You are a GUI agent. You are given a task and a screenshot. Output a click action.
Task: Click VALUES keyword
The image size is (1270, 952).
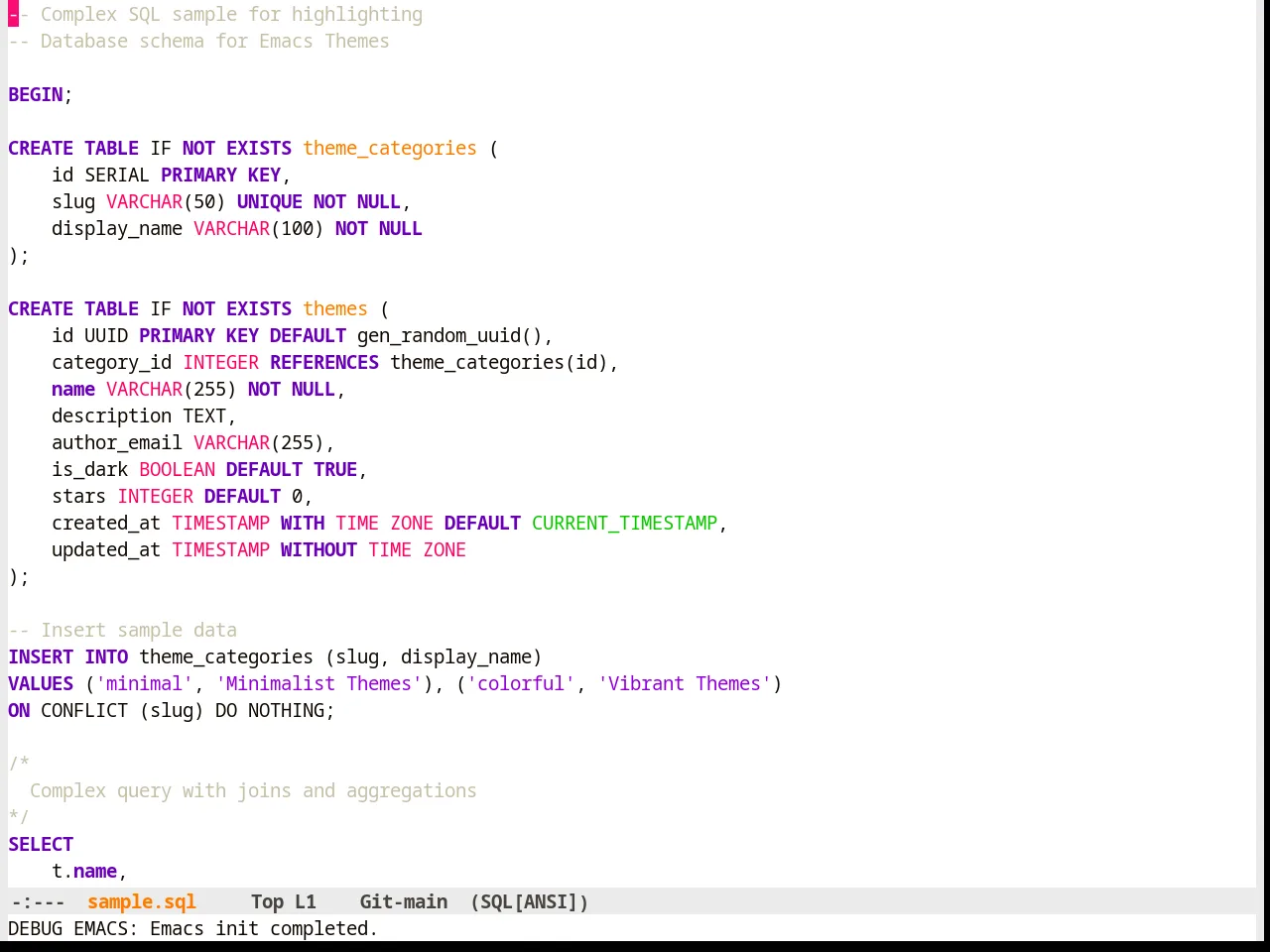(41, 683)
